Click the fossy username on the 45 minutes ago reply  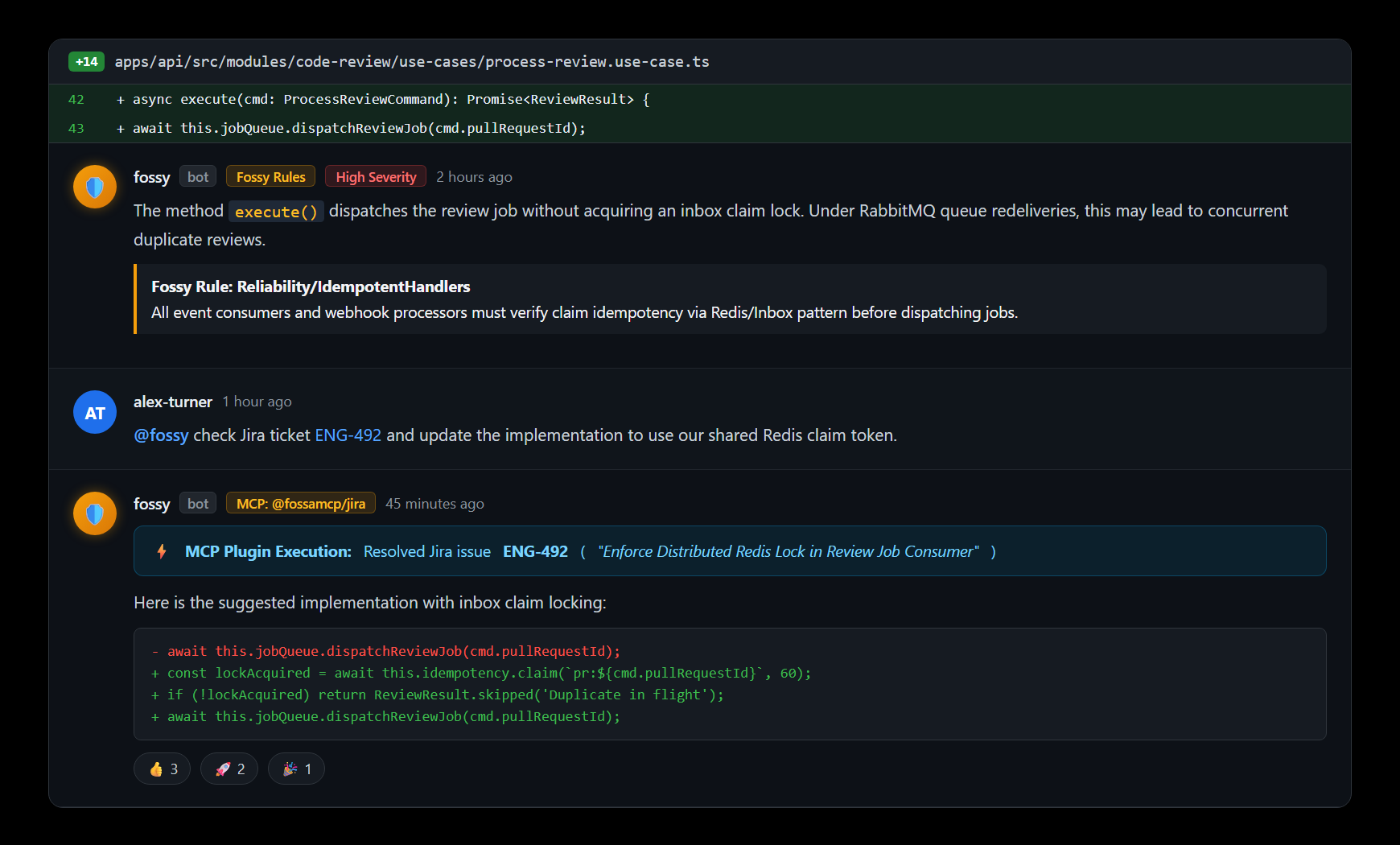point(152,504)
